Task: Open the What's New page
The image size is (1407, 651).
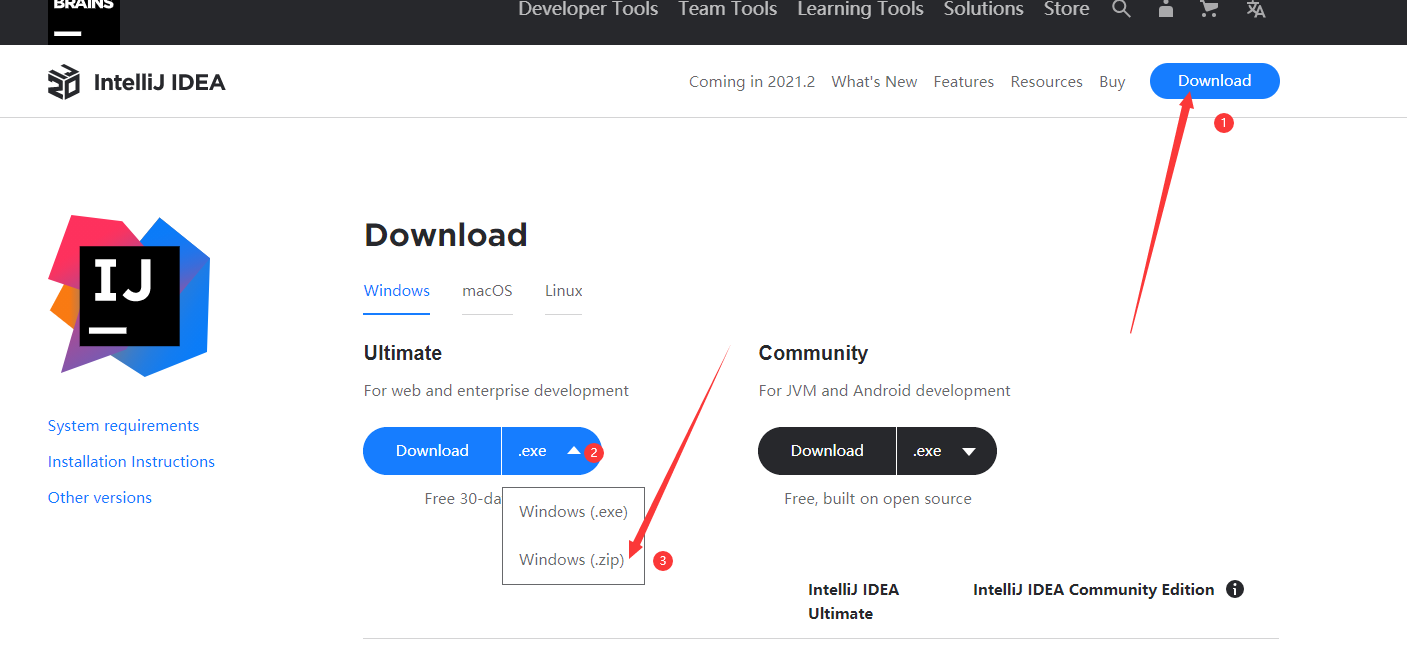Action: coord(874,82)
